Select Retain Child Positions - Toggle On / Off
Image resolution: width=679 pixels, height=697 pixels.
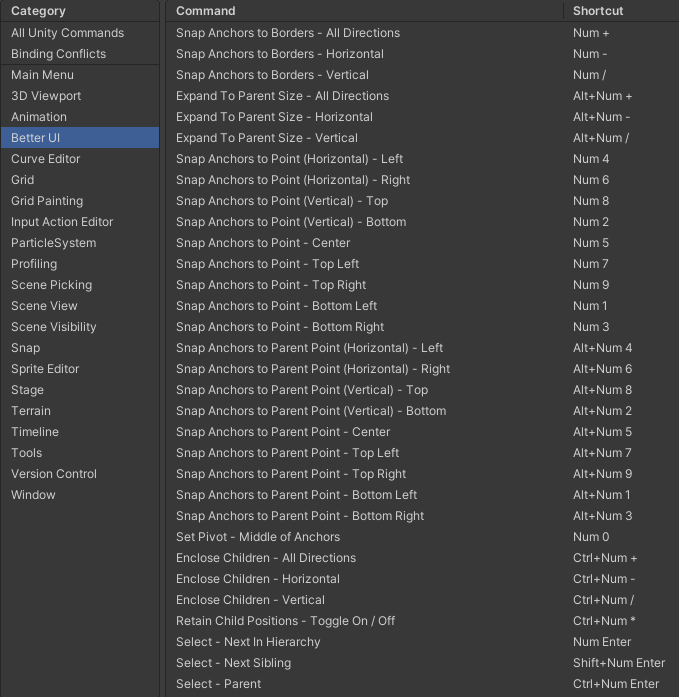tap(285, 621)
